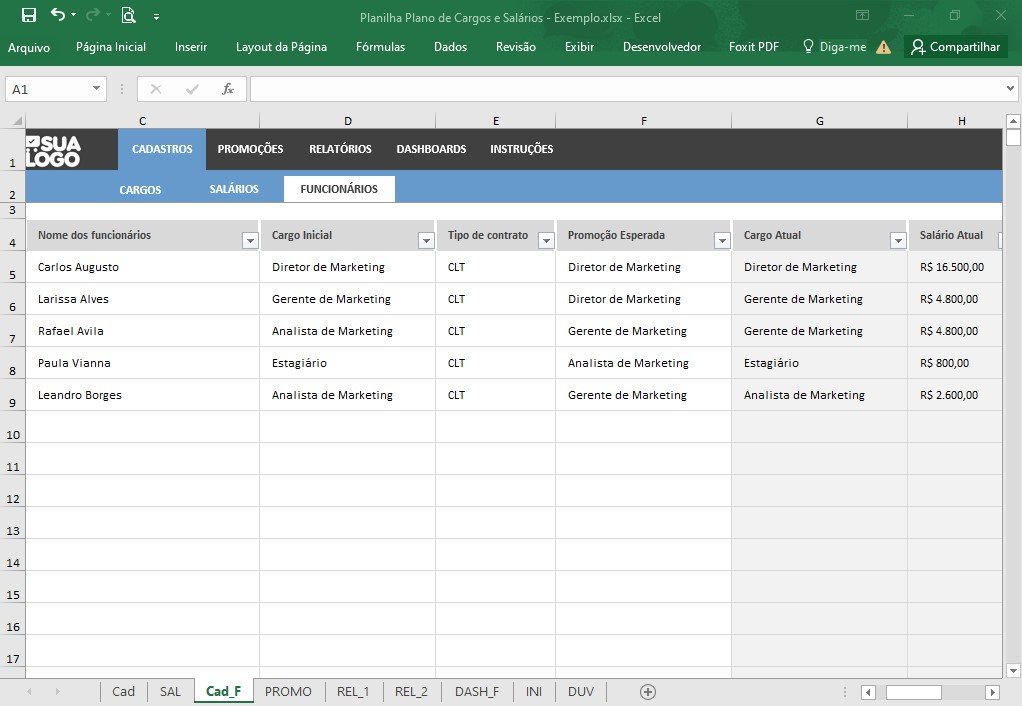1022x706 pixels.
Task: Click the Compartilhar share button
Action: click(956, 46)
